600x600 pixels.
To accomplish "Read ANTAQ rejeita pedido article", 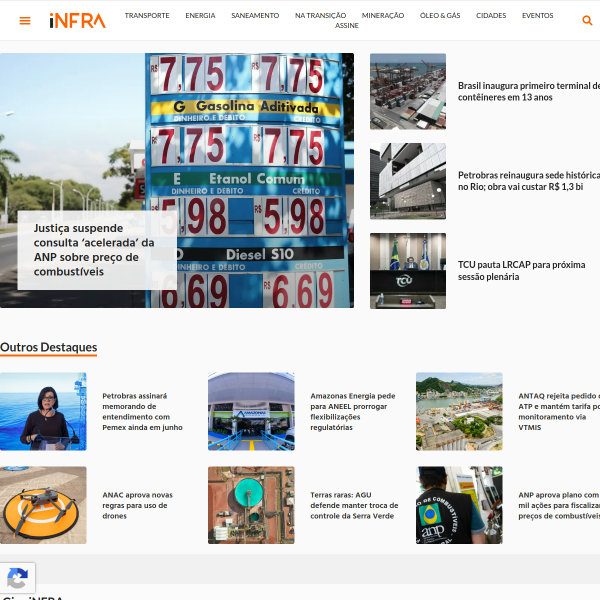I will [559, 411].
